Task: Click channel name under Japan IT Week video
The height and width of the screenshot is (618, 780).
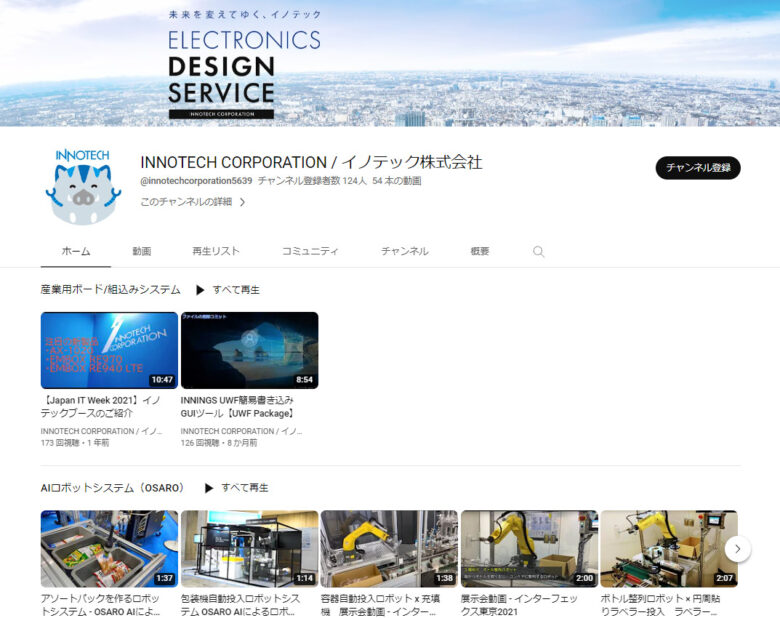Action: click(x=101, y=431)
